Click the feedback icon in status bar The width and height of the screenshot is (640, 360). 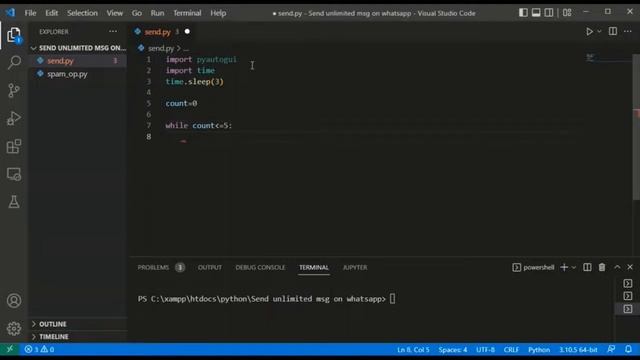coord(611,349)
